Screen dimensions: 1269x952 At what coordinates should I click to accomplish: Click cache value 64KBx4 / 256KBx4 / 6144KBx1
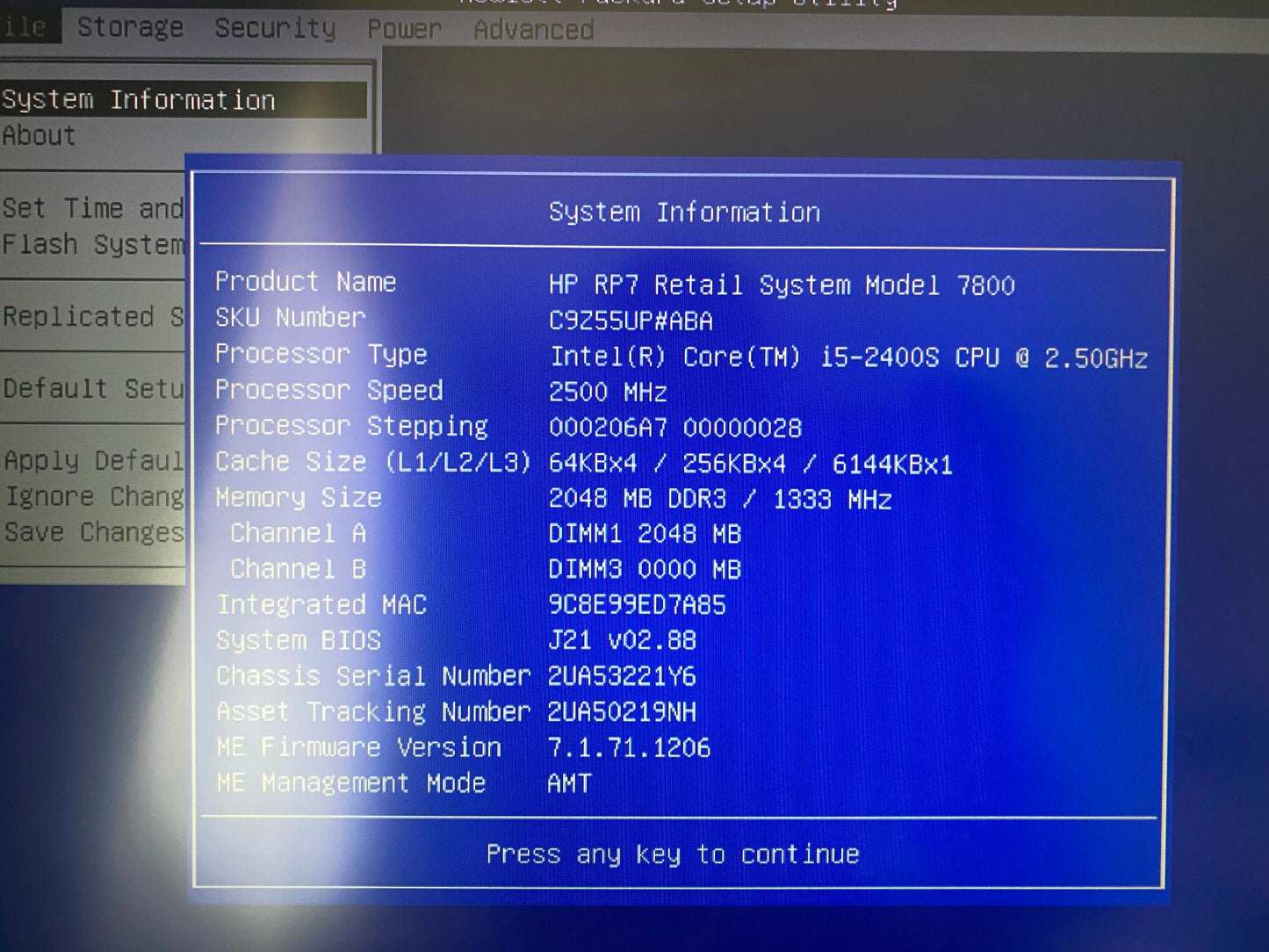click(751, 464)
